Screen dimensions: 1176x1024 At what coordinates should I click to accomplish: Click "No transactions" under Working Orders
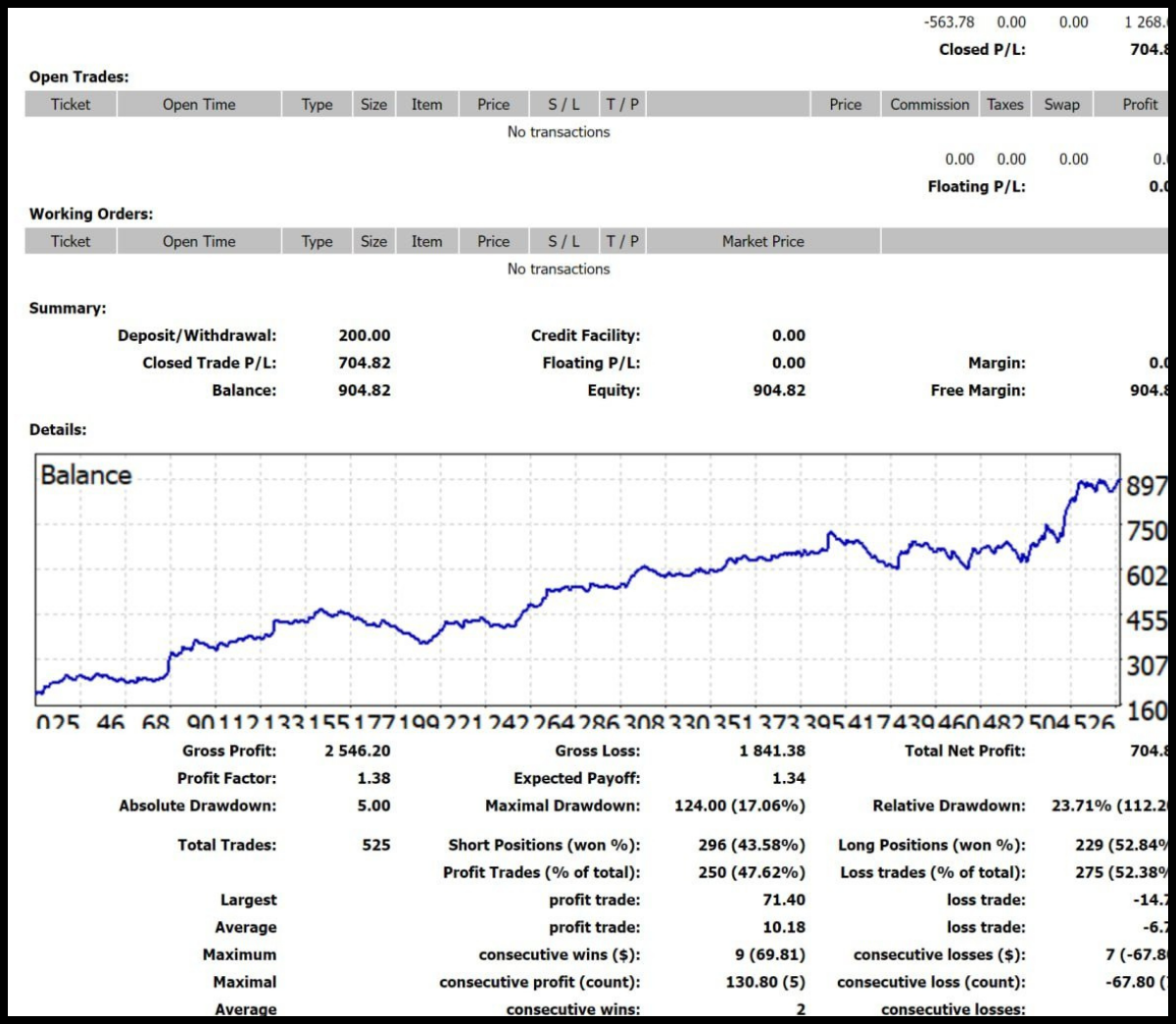(559, 268)
